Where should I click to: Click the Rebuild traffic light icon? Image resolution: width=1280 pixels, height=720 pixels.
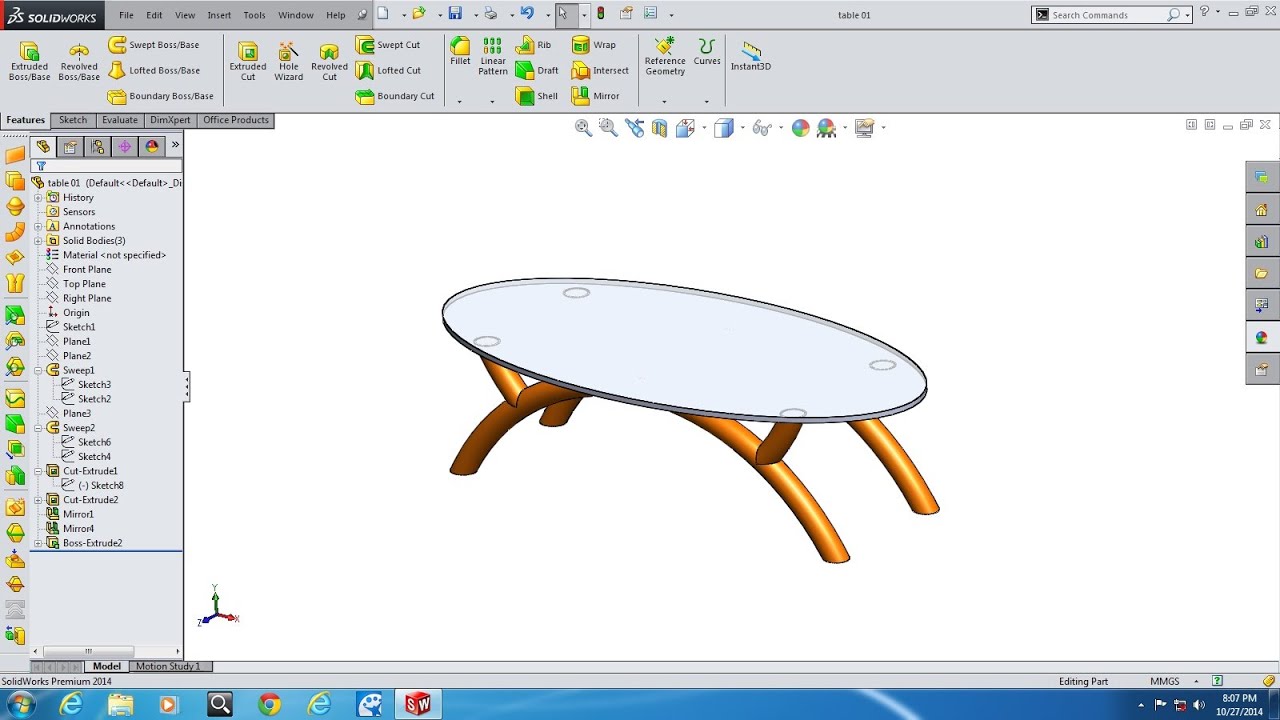pos(600,14)
